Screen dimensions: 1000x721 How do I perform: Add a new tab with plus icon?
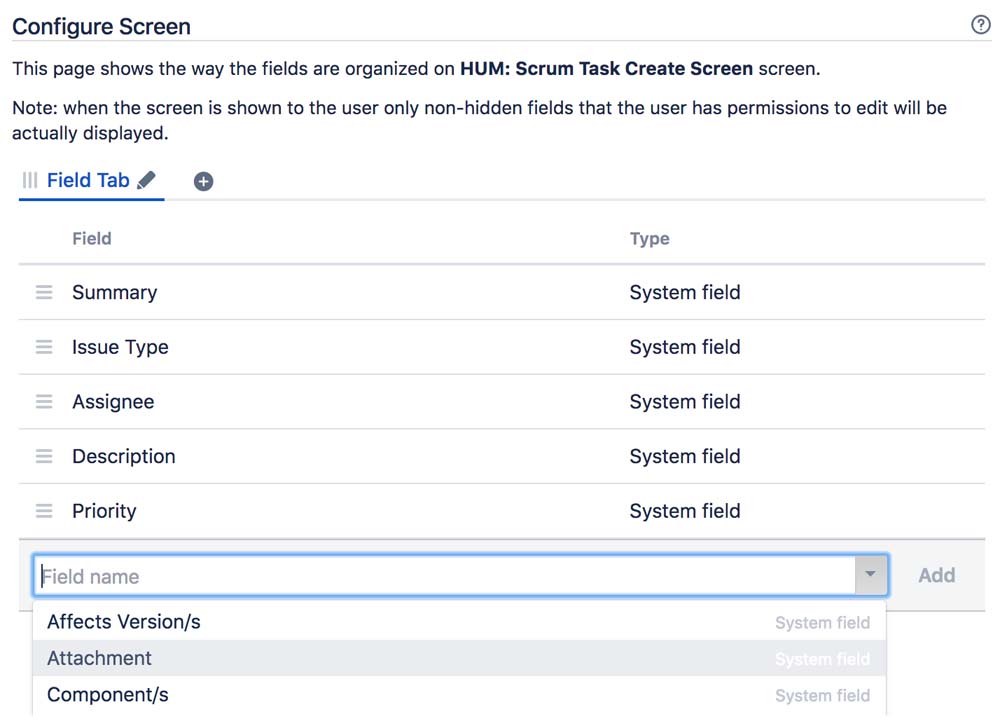tap(203, 181)
